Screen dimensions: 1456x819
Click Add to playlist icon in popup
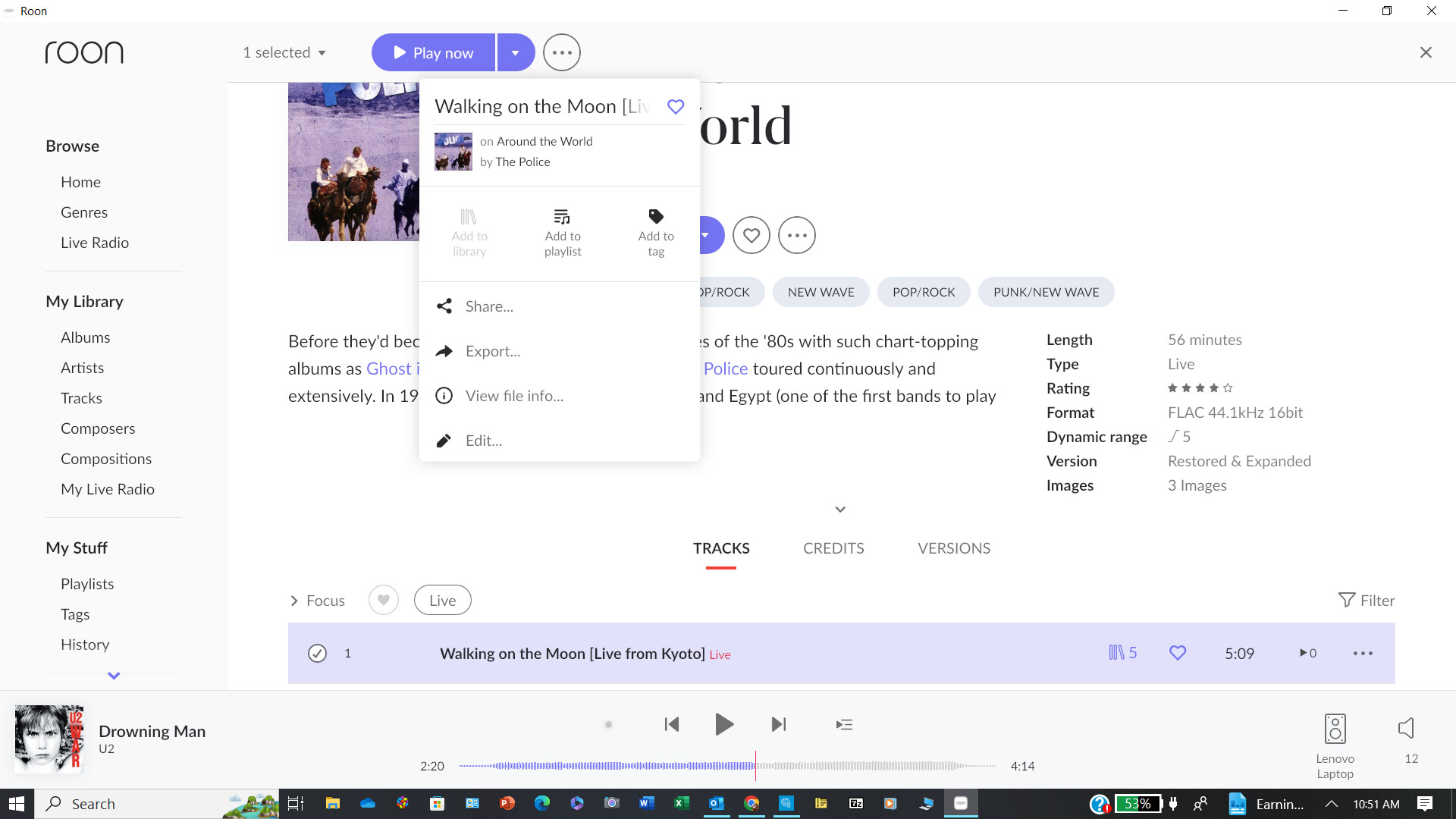click(562, 218)
